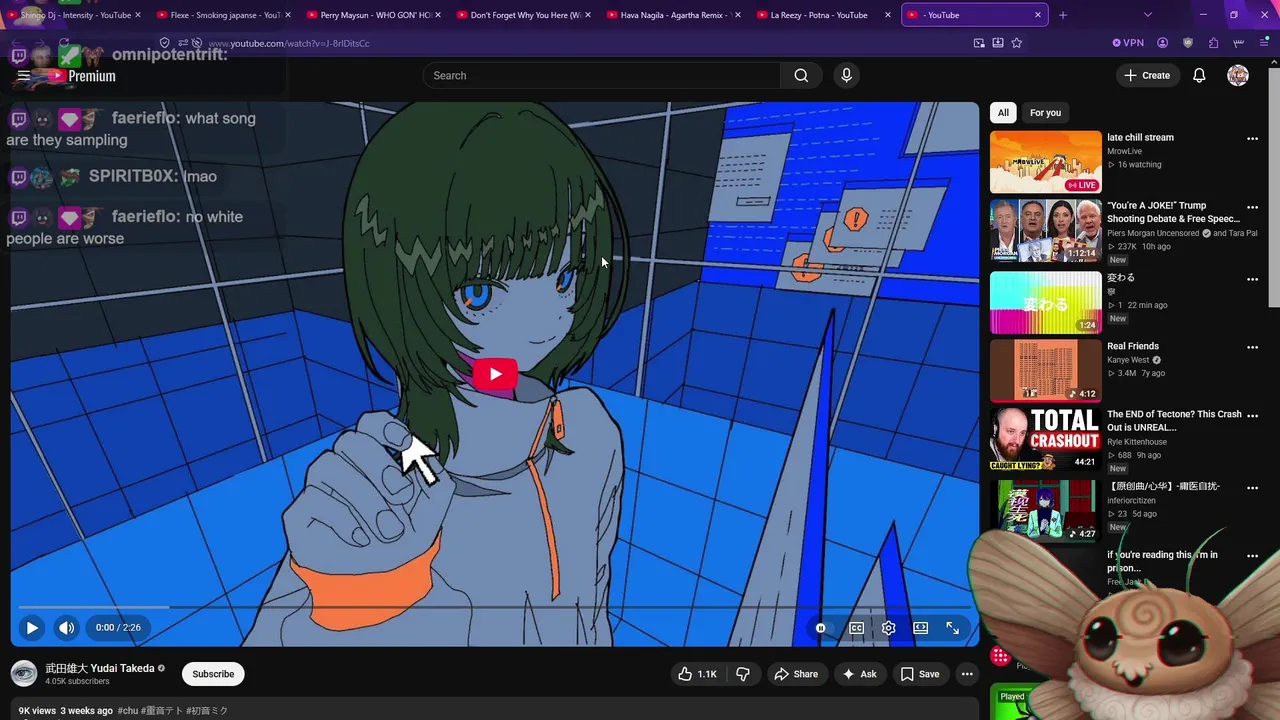The width and height of the screenshot is (1280, 720).
Task: Open the YouTube guide hamburger menu
Action: tap(23, 76)
